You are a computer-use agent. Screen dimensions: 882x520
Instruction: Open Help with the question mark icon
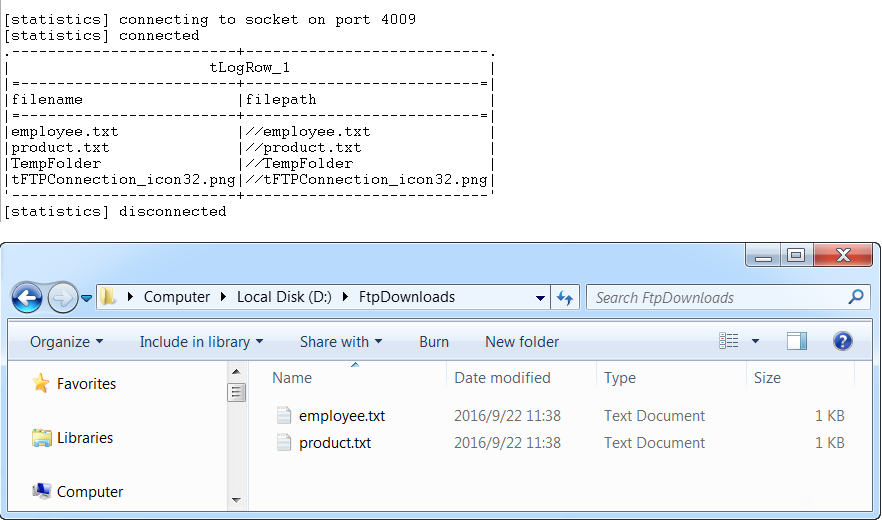tap(842, 341)
